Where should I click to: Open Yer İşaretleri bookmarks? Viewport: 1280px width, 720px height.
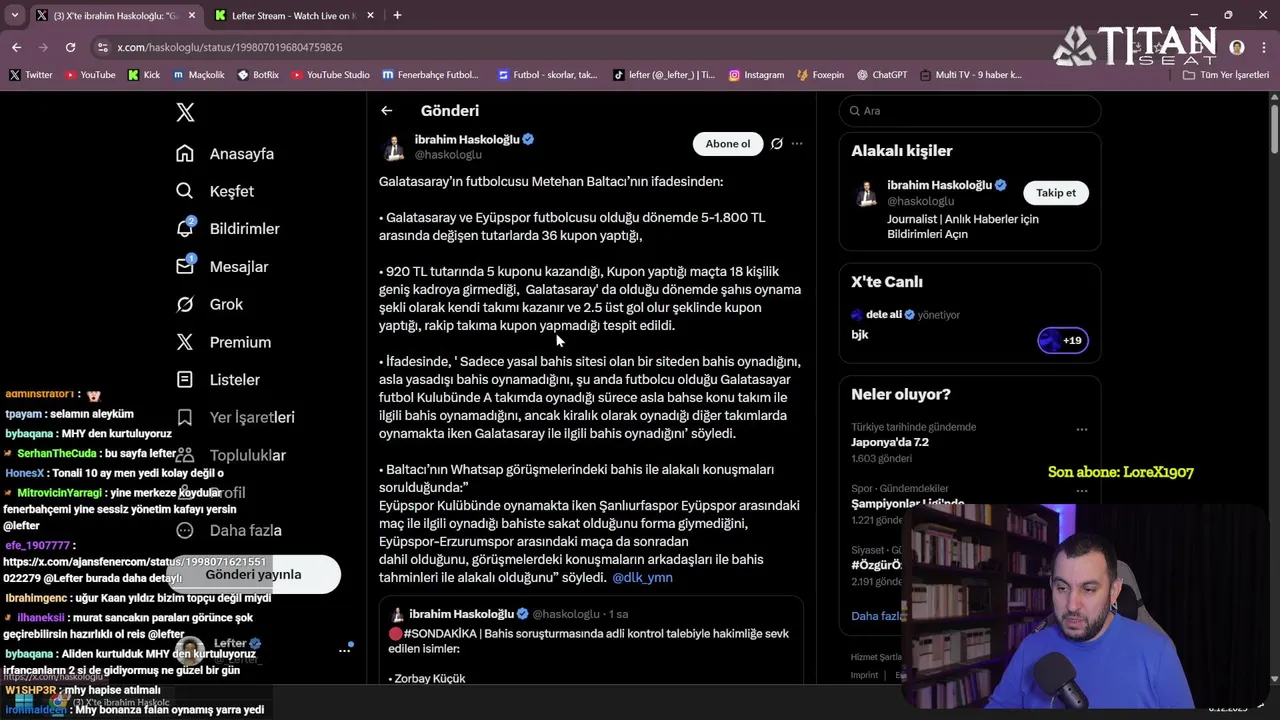point(235,417)
